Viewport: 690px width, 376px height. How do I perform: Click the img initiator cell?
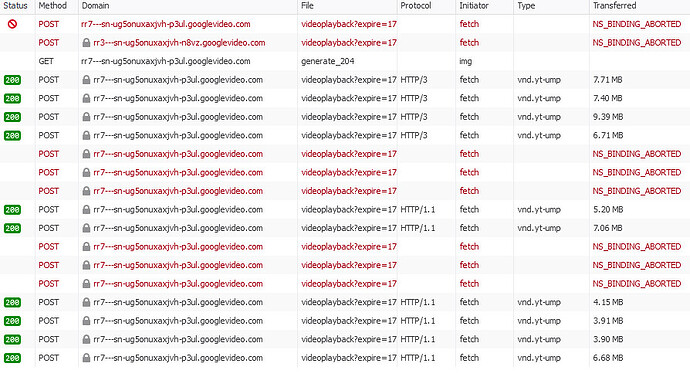(466, 61)
